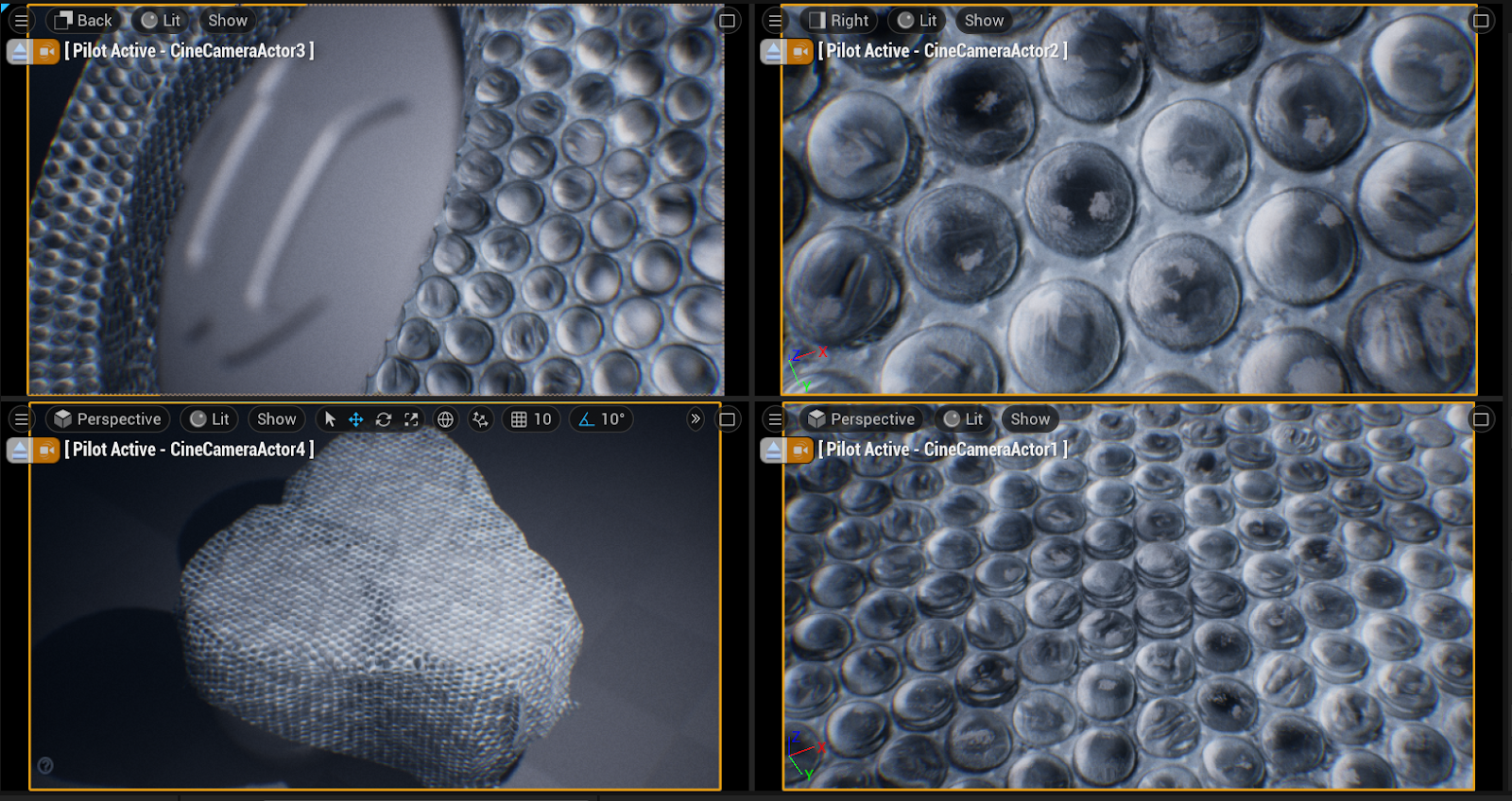Activate the Translate (move) tool
The height and width of the screenshot is (801, 1512).
pyautogui.click(x=356, y=418)
